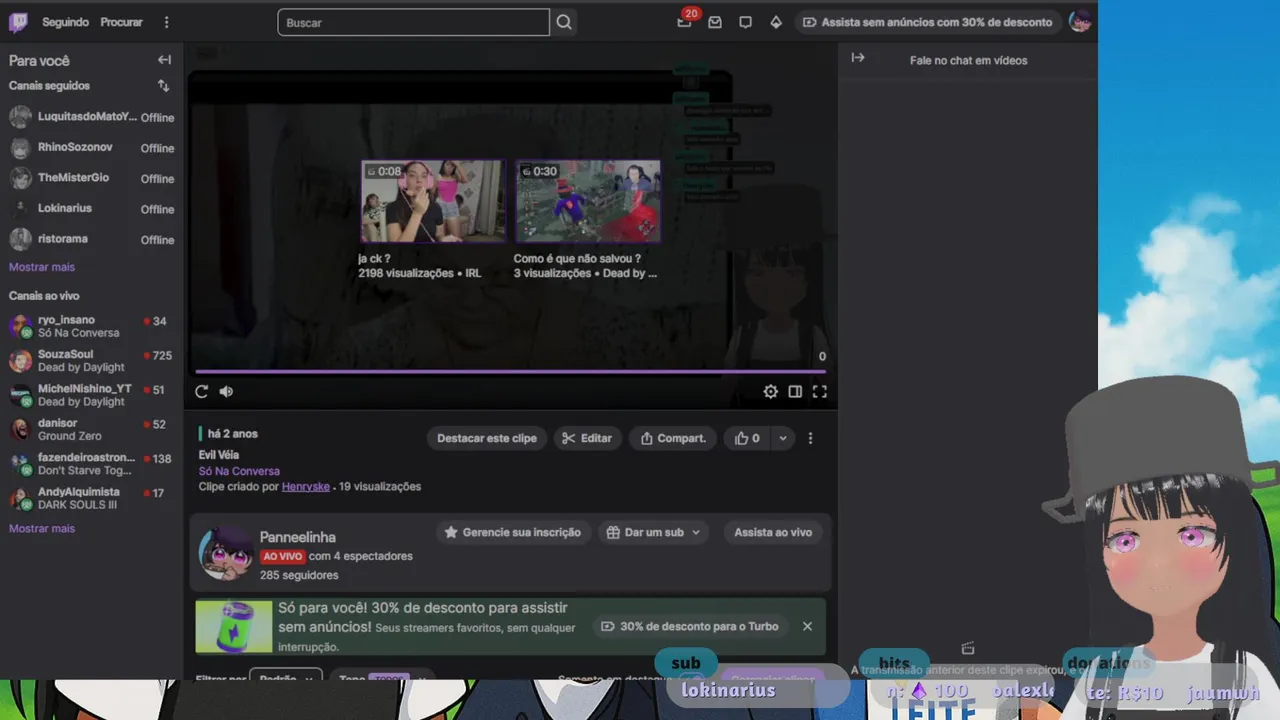The image size is (1280, 720).
Task: Click the Editar clip button
Action: click(587, 438)
